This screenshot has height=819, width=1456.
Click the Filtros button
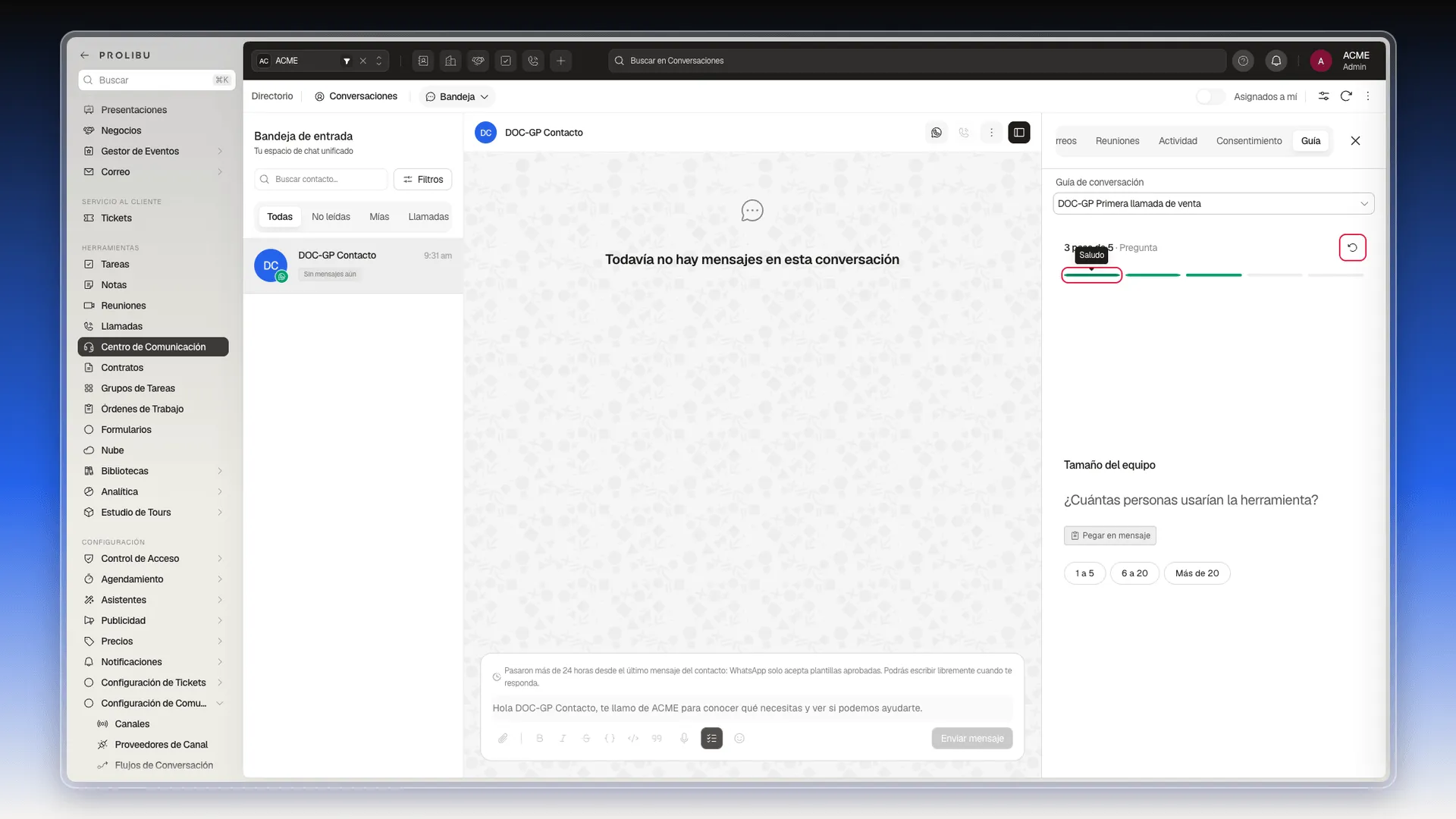coord(423,179)
